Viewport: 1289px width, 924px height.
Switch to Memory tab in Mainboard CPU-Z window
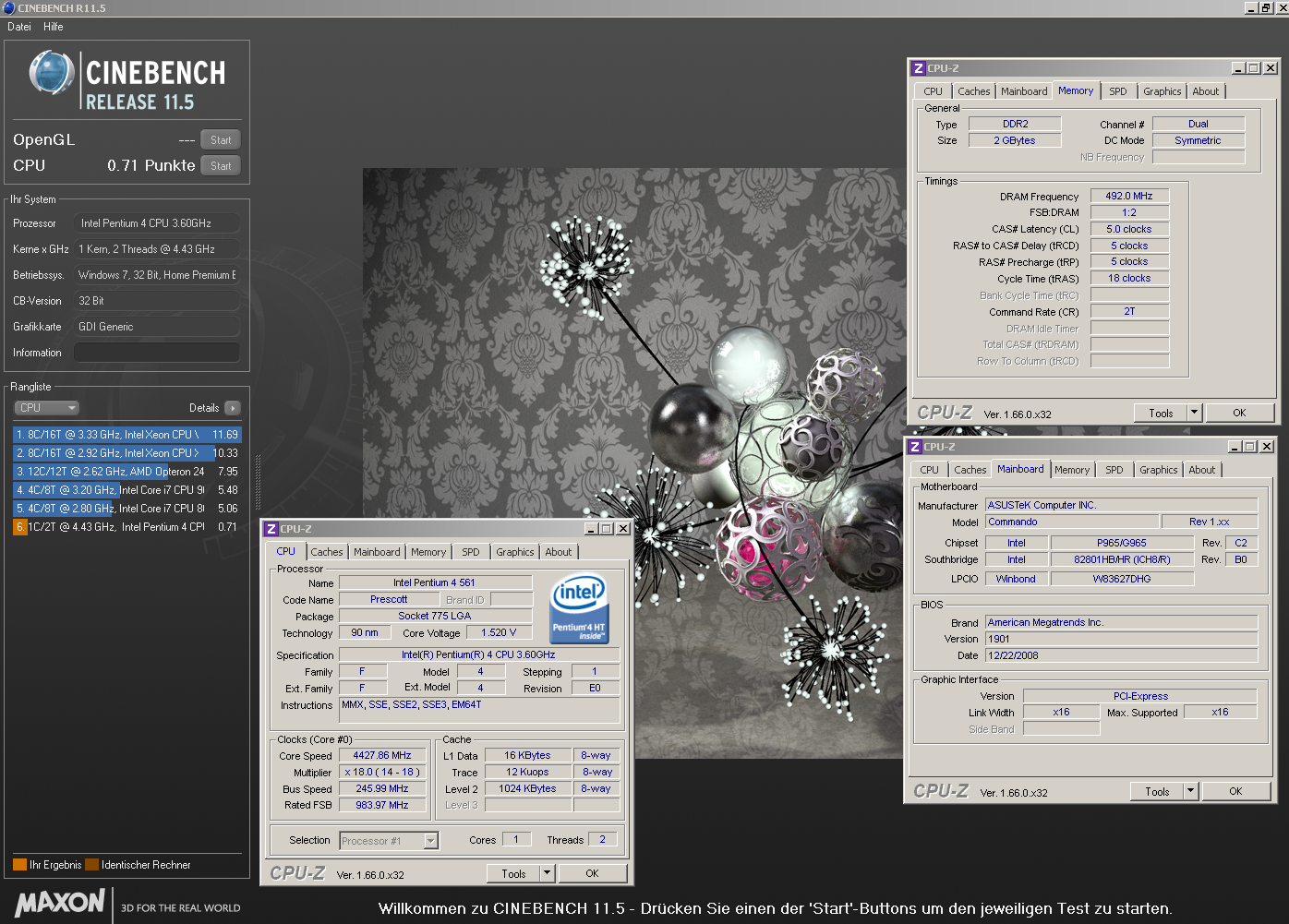pyautogui.click(x=1071, y=470)
